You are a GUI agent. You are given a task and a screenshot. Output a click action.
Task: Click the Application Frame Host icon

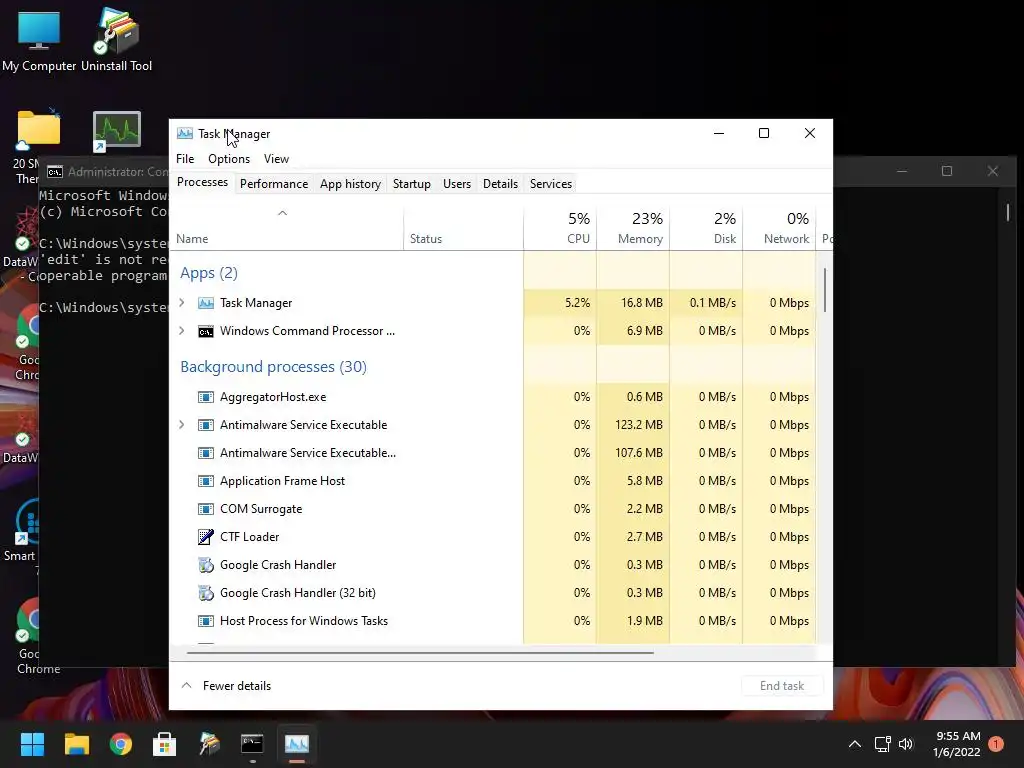206,481
